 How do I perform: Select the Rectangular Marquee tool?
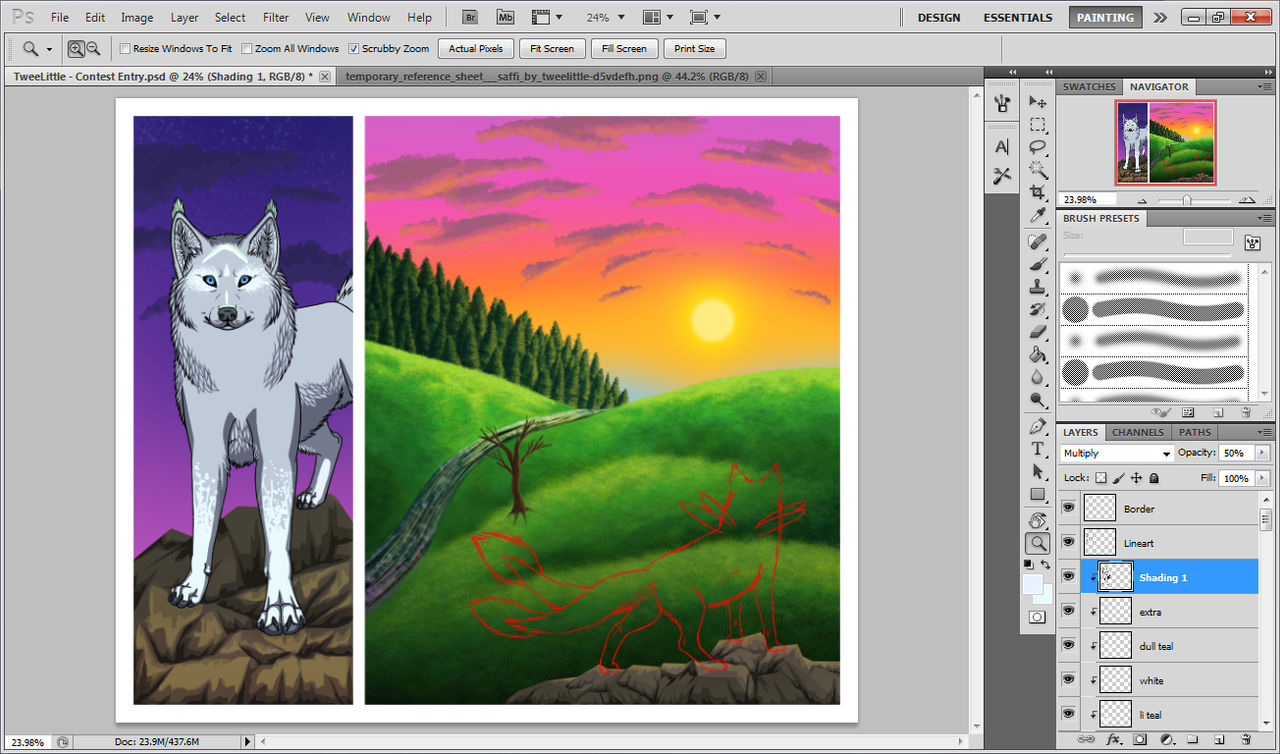[1038, 125]
